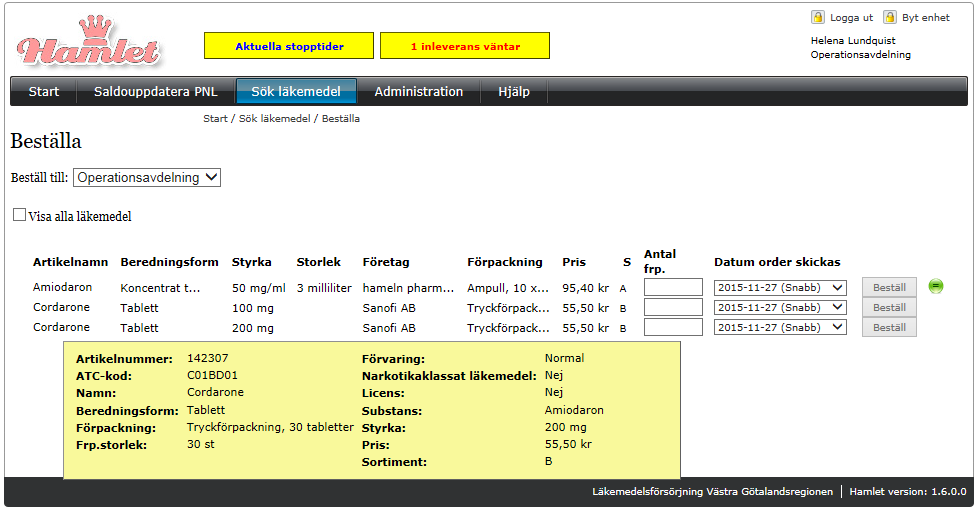Click the Aktuella stopptider yellow button
979x511 pixels.
tap(289, 46)
